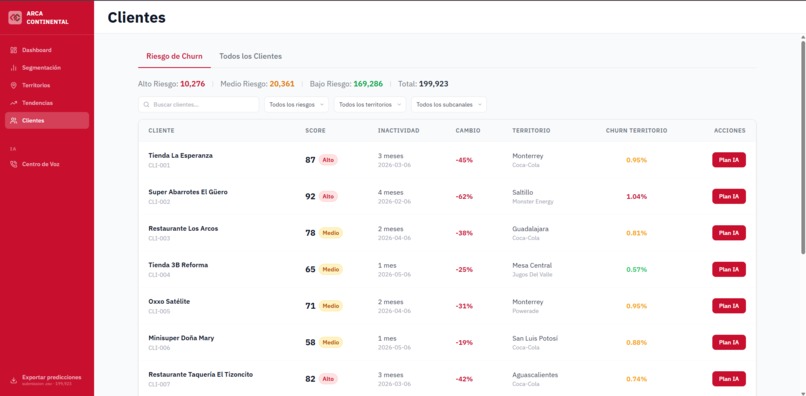
Task: Click the Alto Riesgo count 10,276
Action: (193, 84)
